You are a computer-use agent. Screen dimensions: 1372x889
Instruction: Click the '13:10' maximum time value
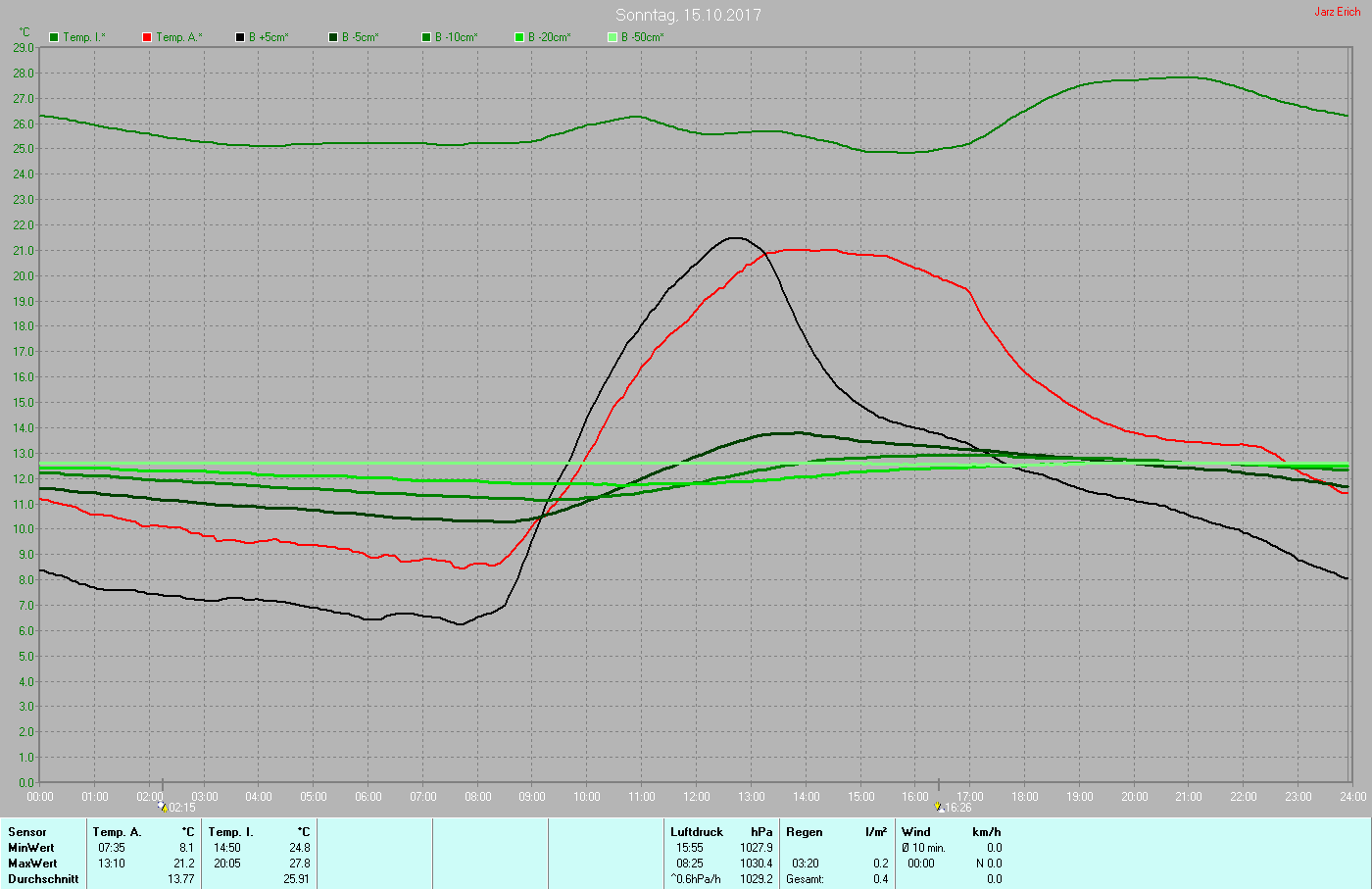coord(112,864)
